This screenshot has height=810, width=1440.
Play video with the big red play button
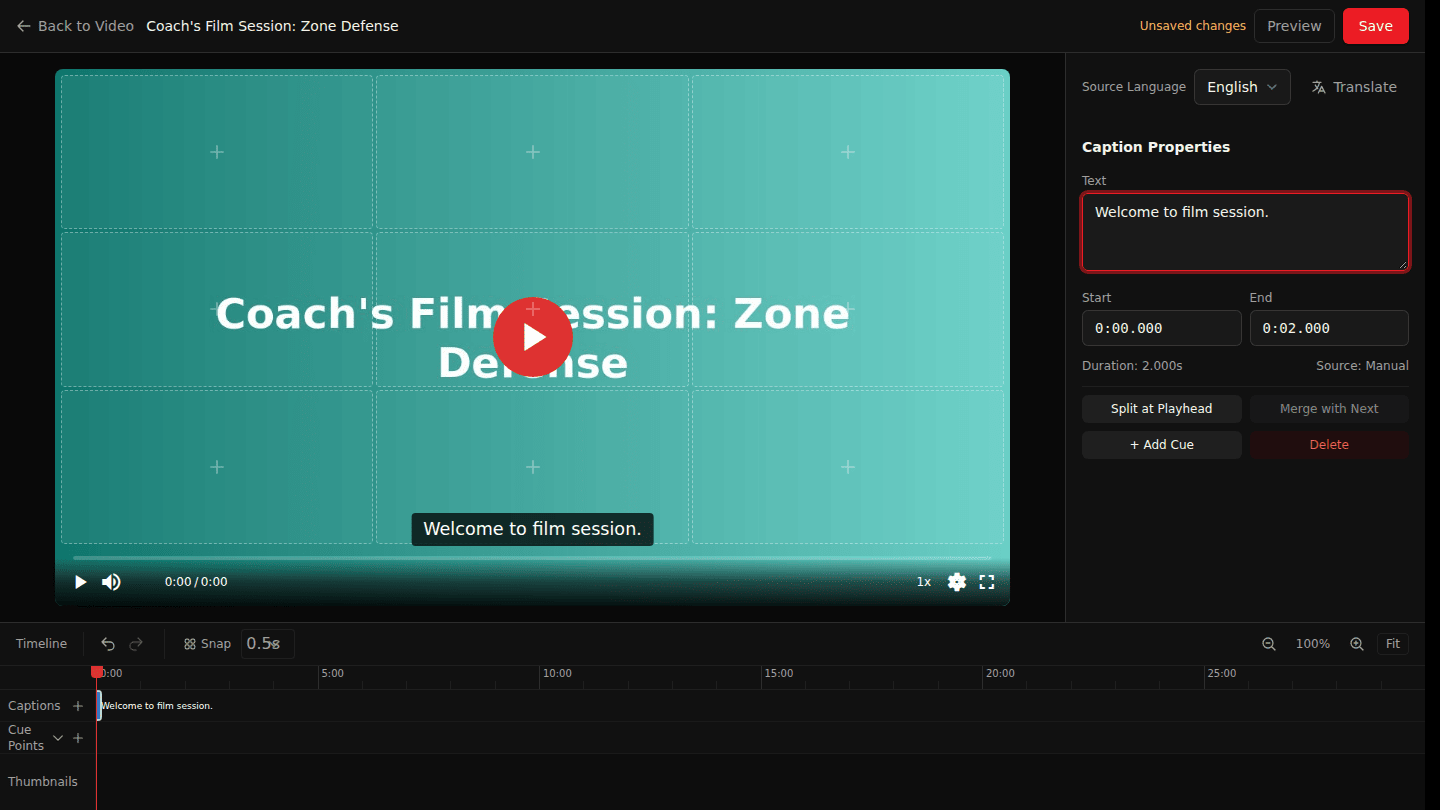pyautogui.click(x=533, y=337)
